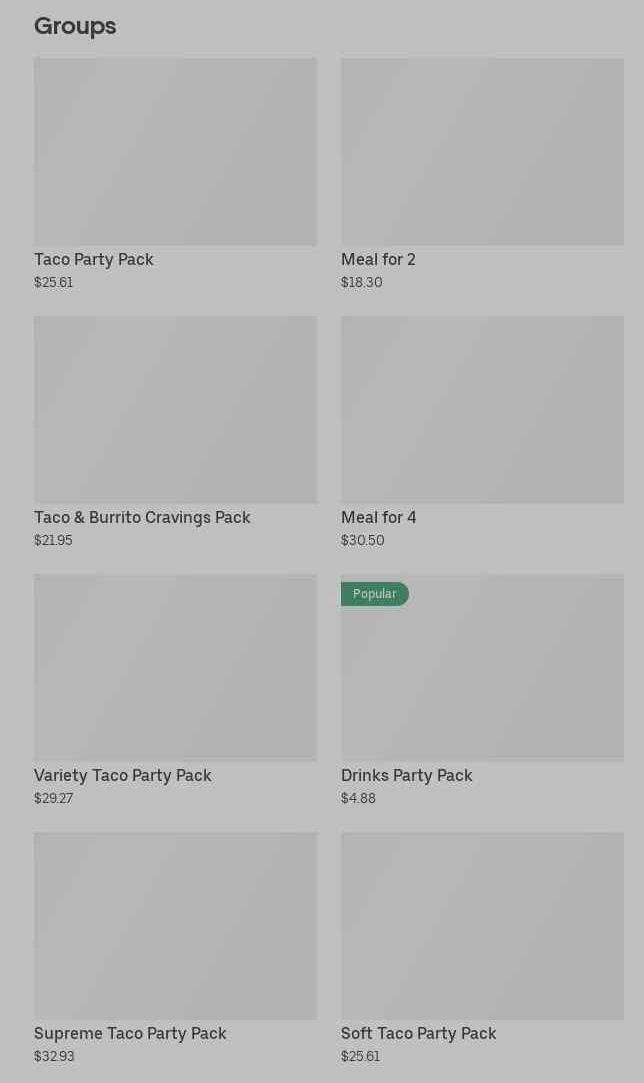Select the Soft Taco Party Pack name
This screenshot has height=1083, width=644.
(x=418, y=1034)
